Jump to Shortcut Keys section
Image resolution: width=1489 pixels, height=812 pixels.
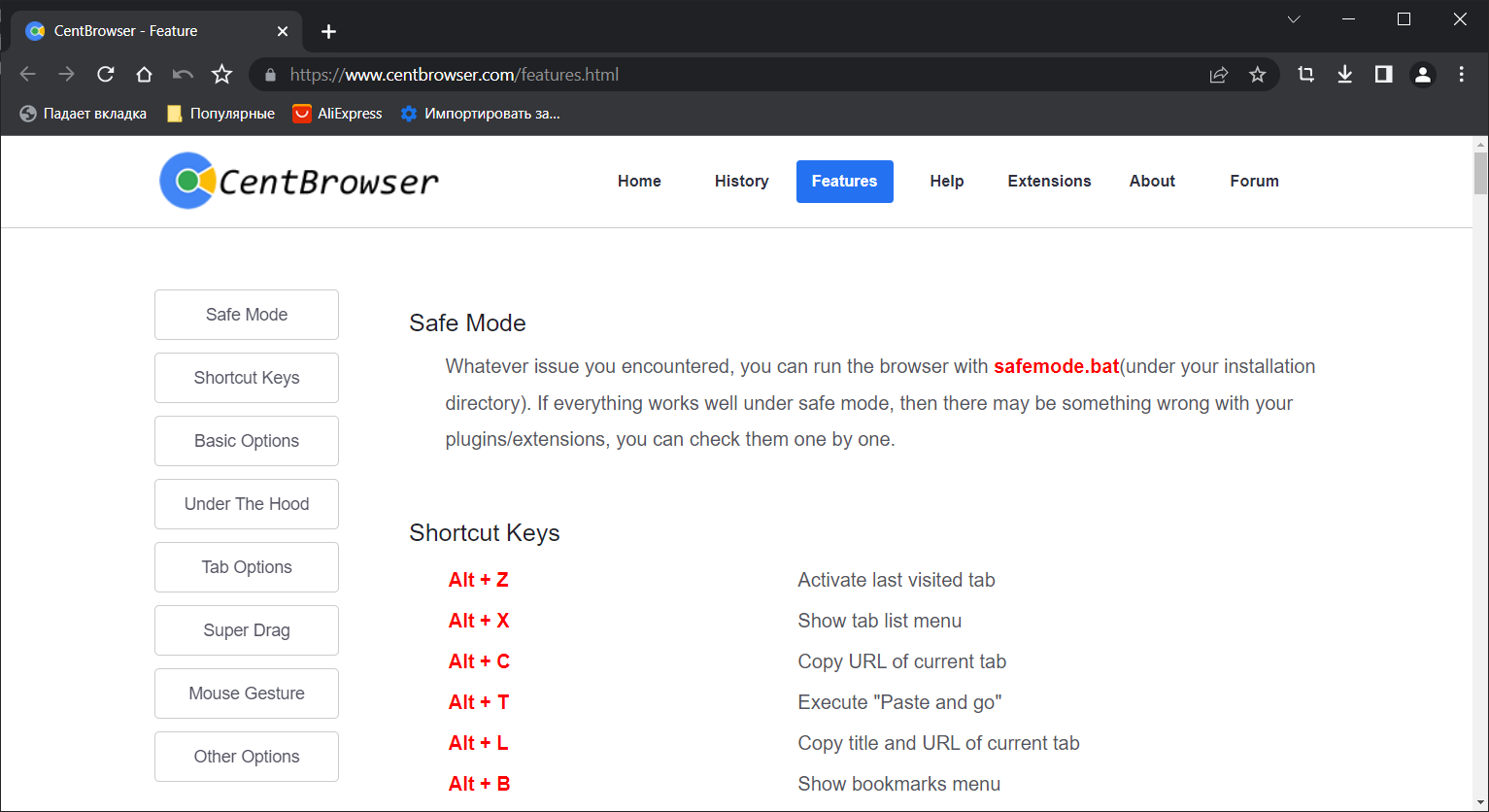(x=247, y=378)
